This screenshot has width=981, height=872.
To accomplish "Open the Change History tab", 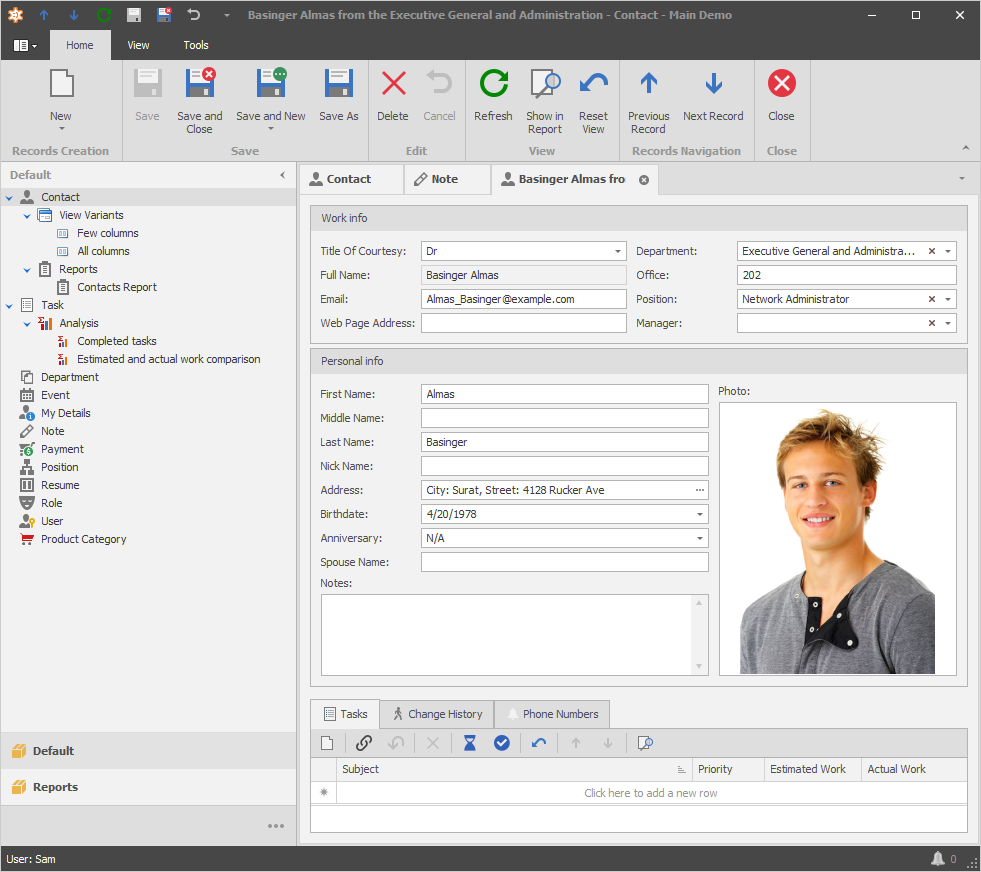I will (437, 714).
